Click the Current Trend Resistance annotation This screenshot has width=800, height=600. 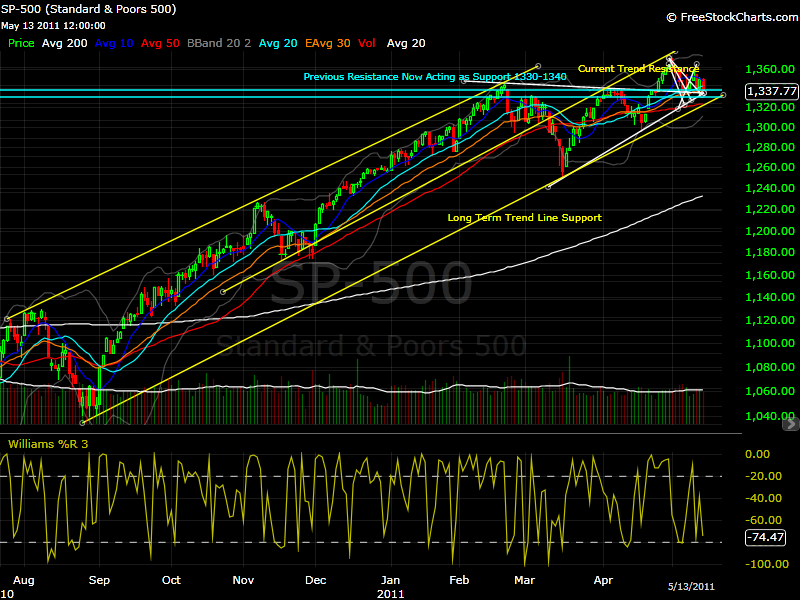[638, 68]
